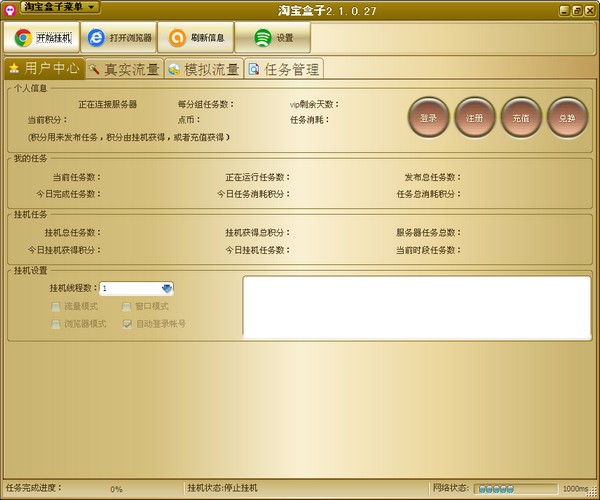Click the 网络状态 progress bar

tap(515, 489)
